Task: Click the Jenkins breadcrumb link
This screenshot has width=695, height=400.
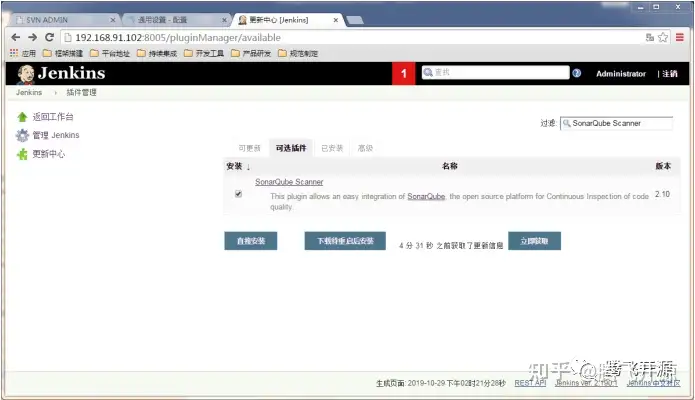Action: click(29, 92)
